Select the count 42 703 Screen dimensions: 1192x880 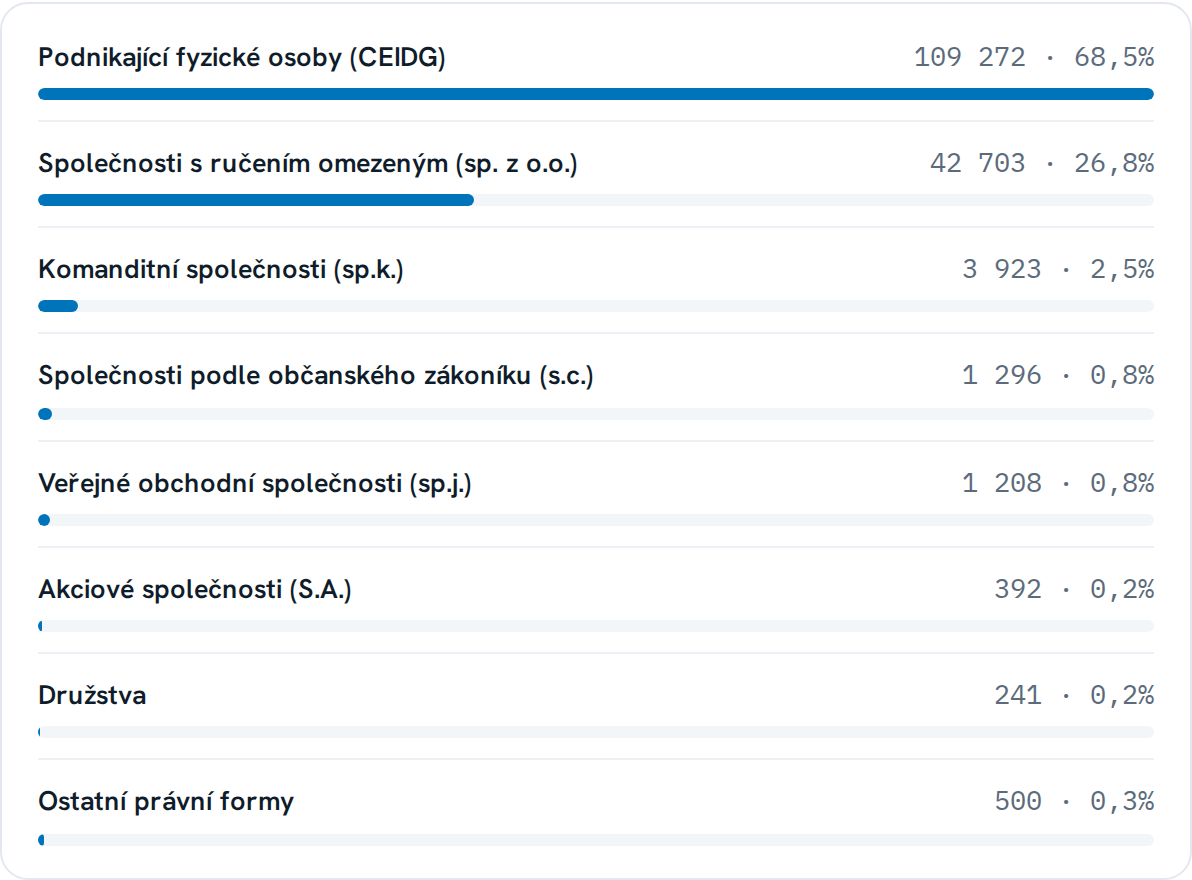point(978,163)
